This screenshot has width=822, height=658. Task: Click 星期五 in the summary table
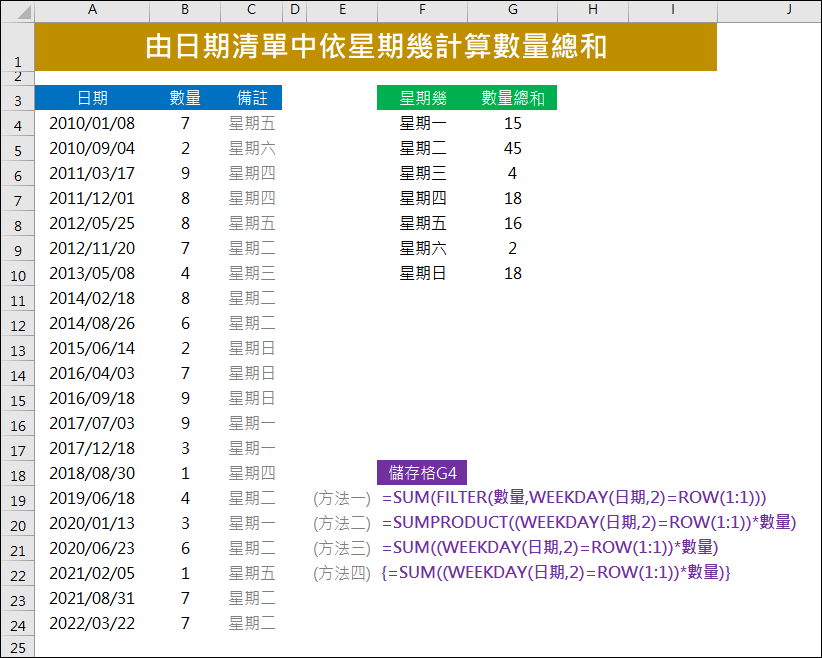pos(423,223)
